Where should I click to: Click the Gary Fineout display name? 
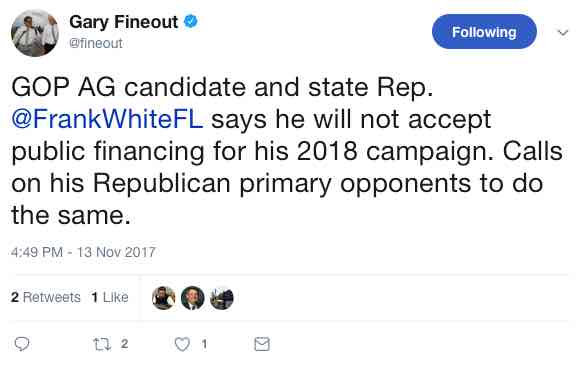(124, 22)
